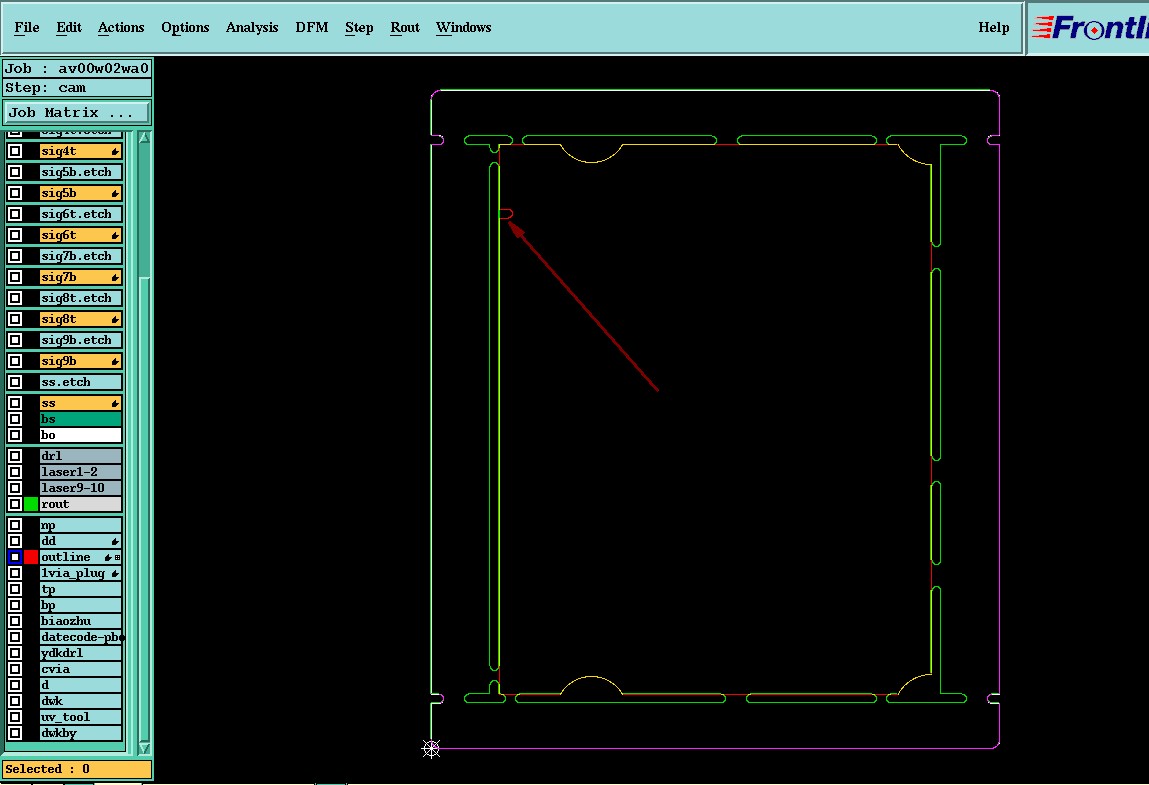Click the layer list scroll down arrow
Screen dimensions: 1149x785
(x=144, y=748)
